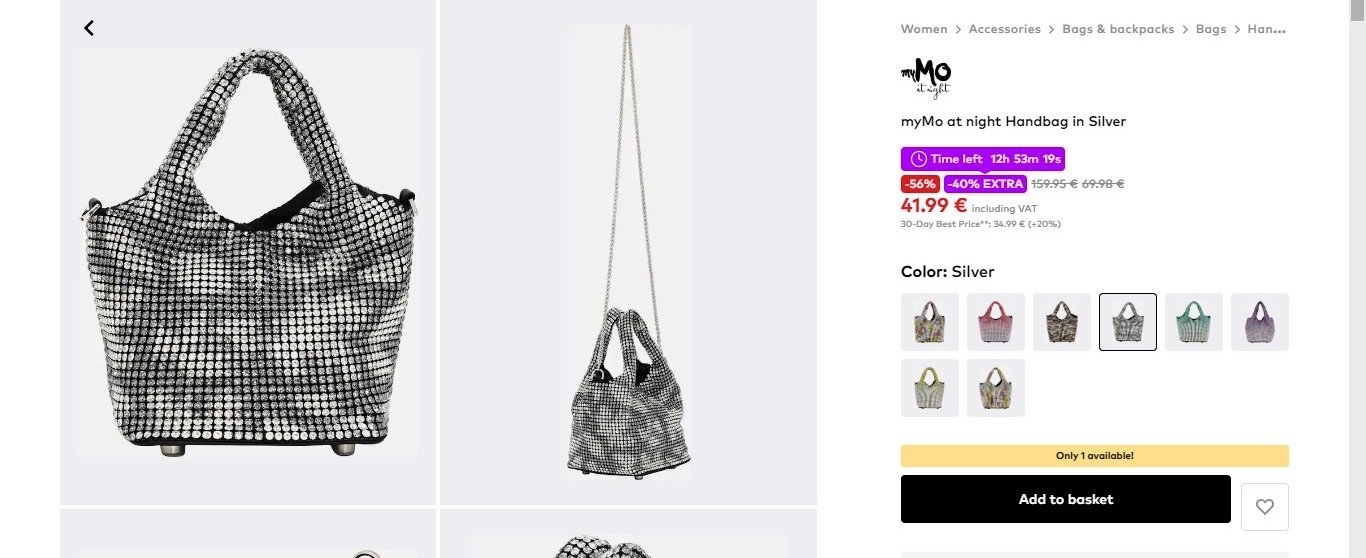
Task: Select the yellow-green bag swatch
Action: (x=930, y=388)
